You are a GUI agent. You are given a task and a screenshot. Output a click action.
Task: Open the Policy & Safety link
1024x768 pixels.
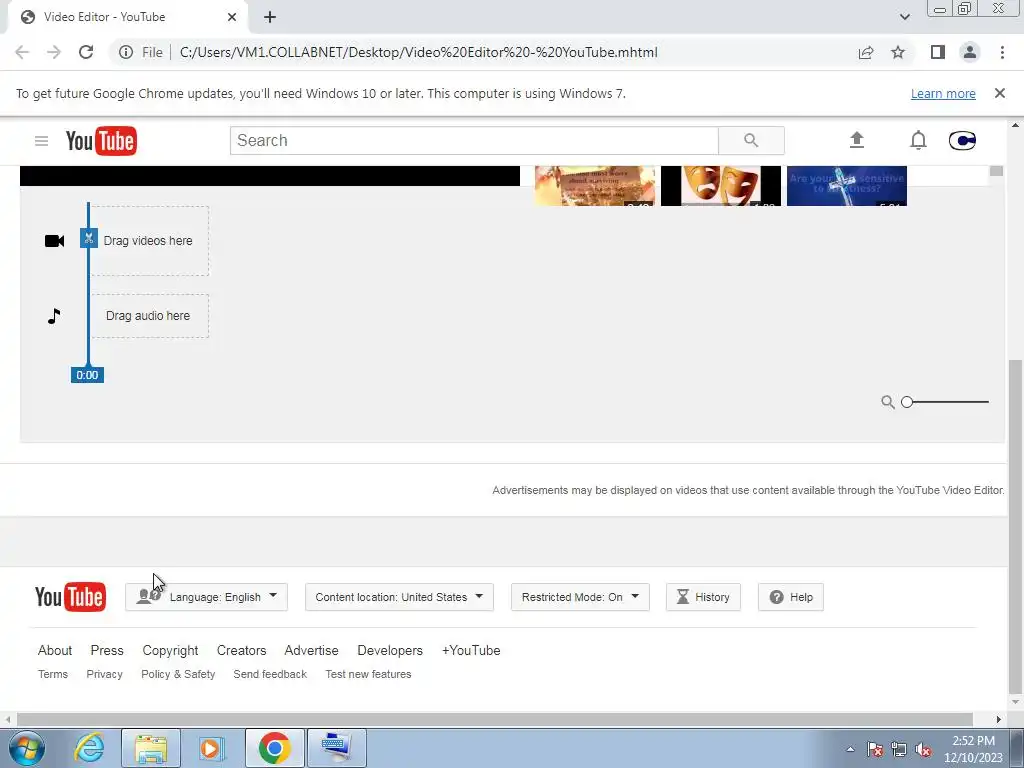178,674
